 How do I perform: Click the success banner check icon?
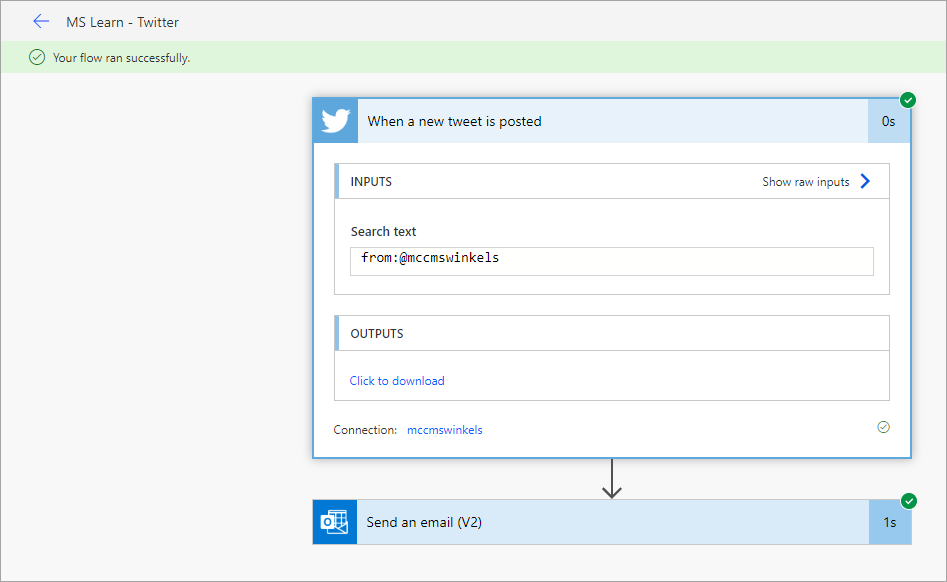[x=37, y=57]
